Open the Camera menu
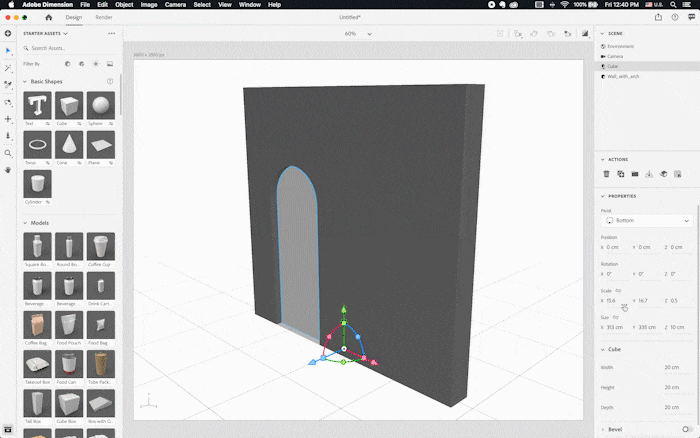Screen dimensions: 700x438 click(x=175, y=4)
